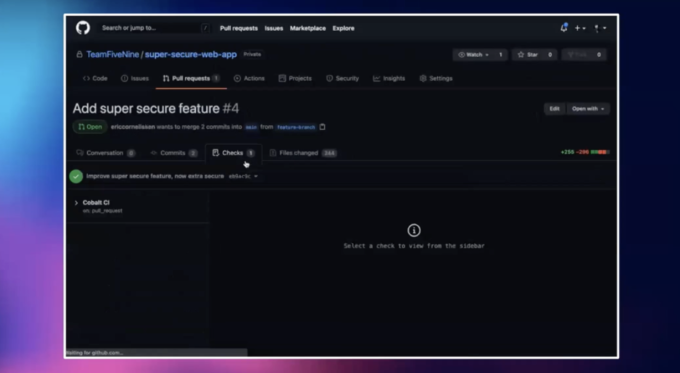
Task: Switch to the Code tab
Action: [95, 79]
